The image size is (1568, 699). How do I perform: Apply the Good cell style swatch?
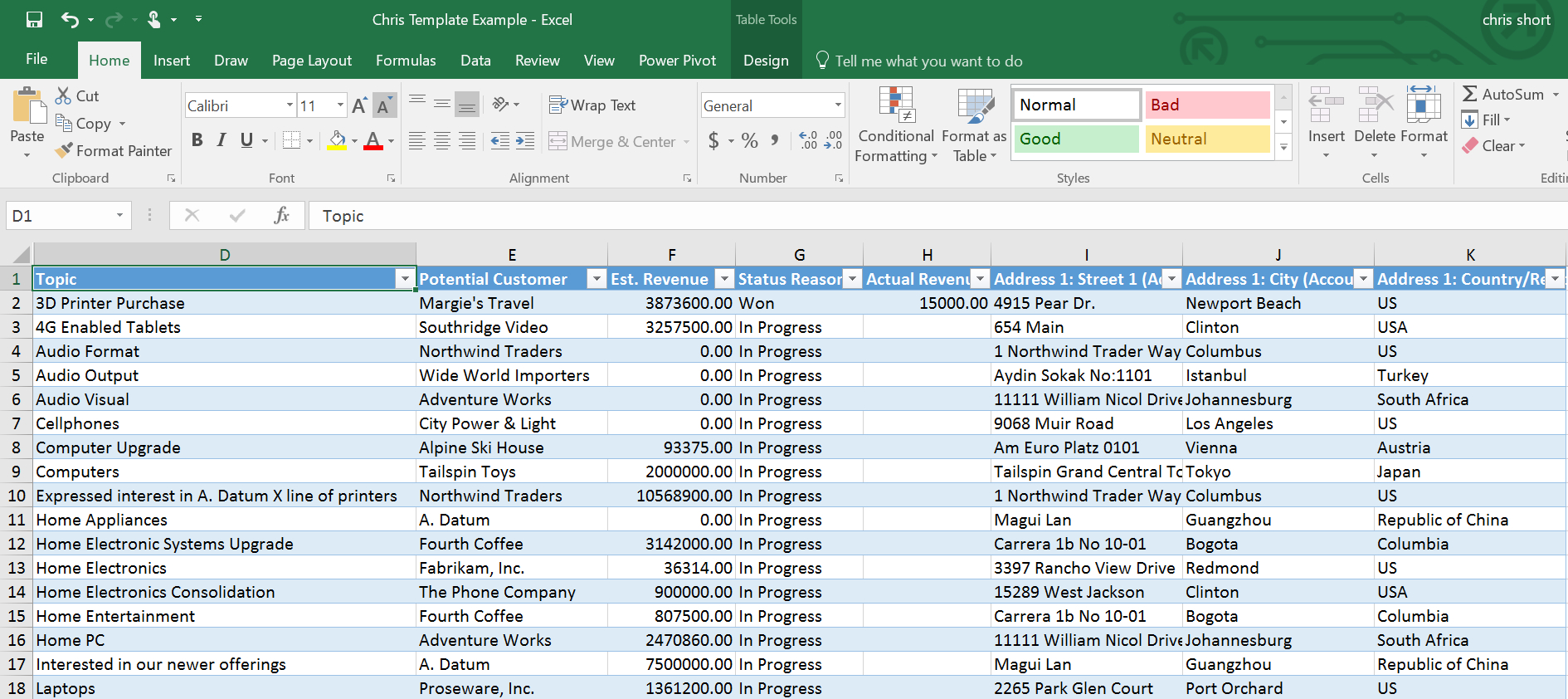click(x=1076, y=139)
